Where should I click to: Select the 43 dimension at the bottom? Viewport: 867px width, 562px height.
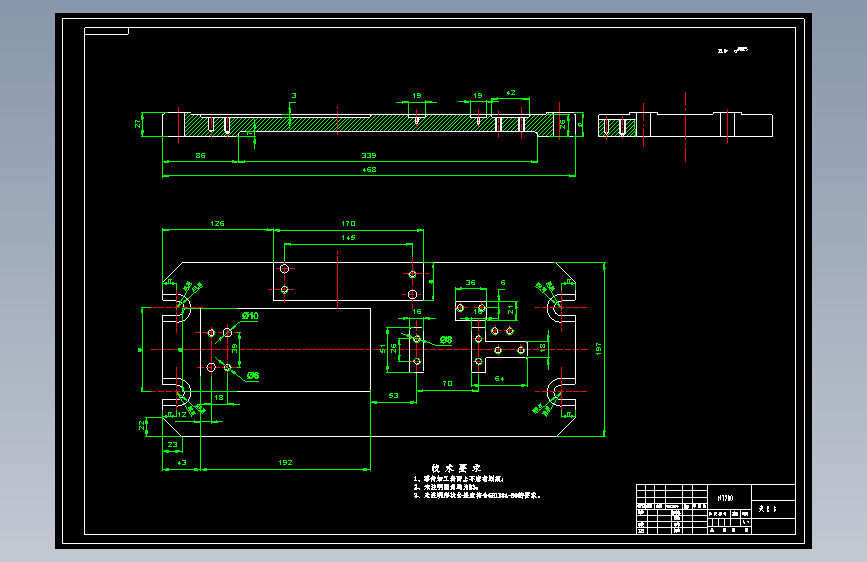tap(181, 462)
